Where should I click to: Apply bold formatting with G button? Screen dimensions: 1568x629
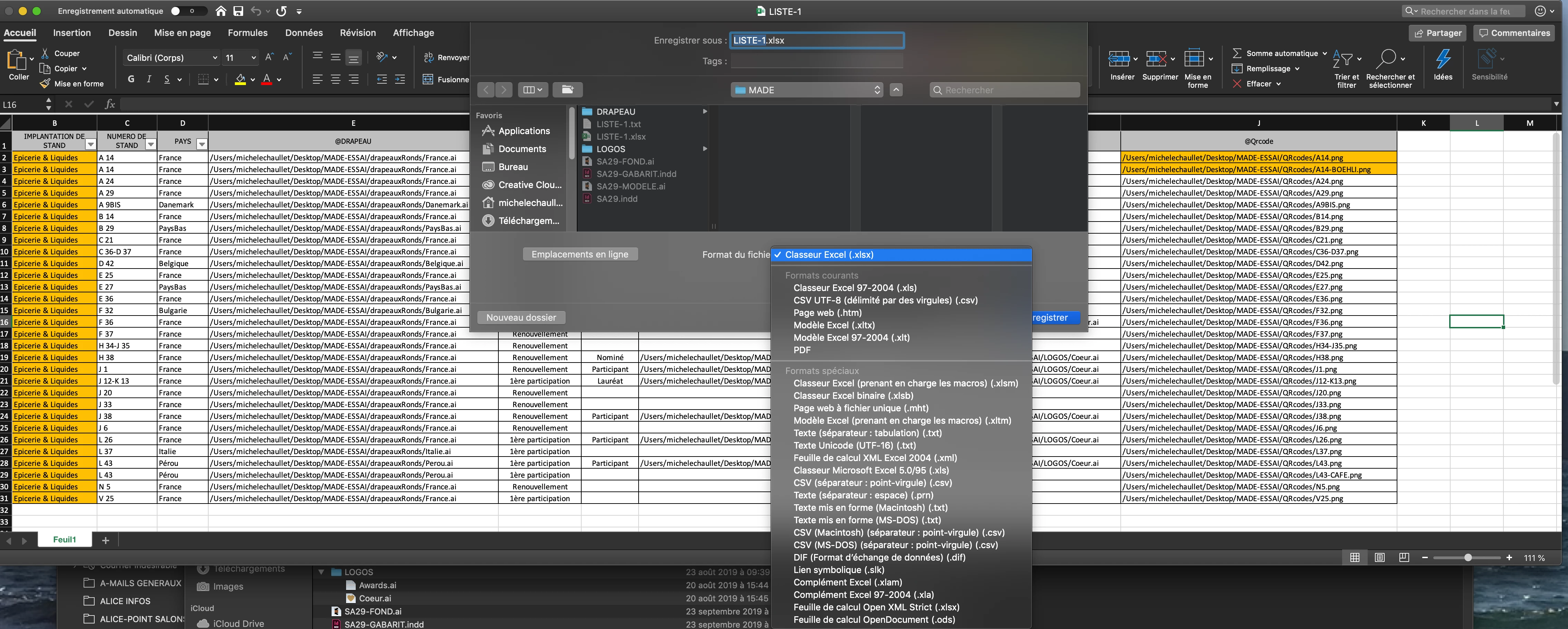click(x=131, y=79)
